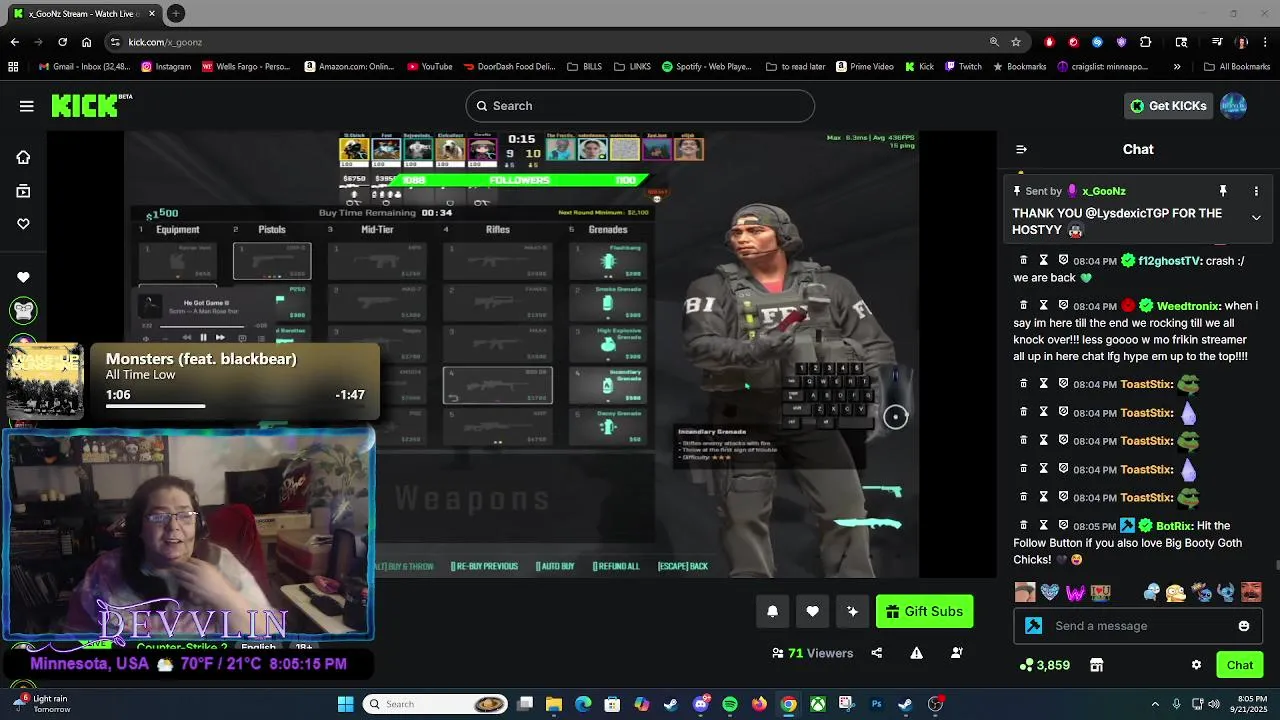Image resolution: width=1280 pixels, height=720 pixels.
Task: Open the Browse icon in the Kick sidebar
Action: tap(23, 191)
